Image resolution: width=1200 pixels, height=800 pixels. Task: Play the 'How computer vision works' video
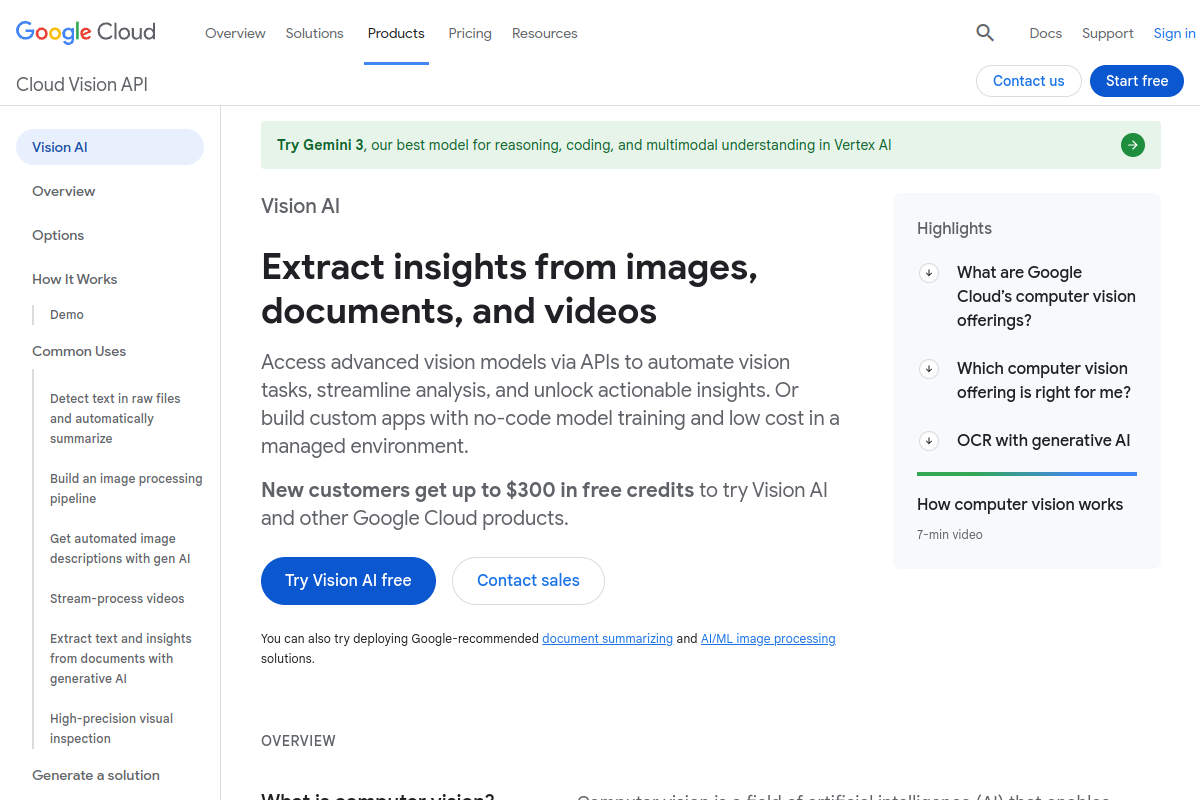(x=1020, y=504)
